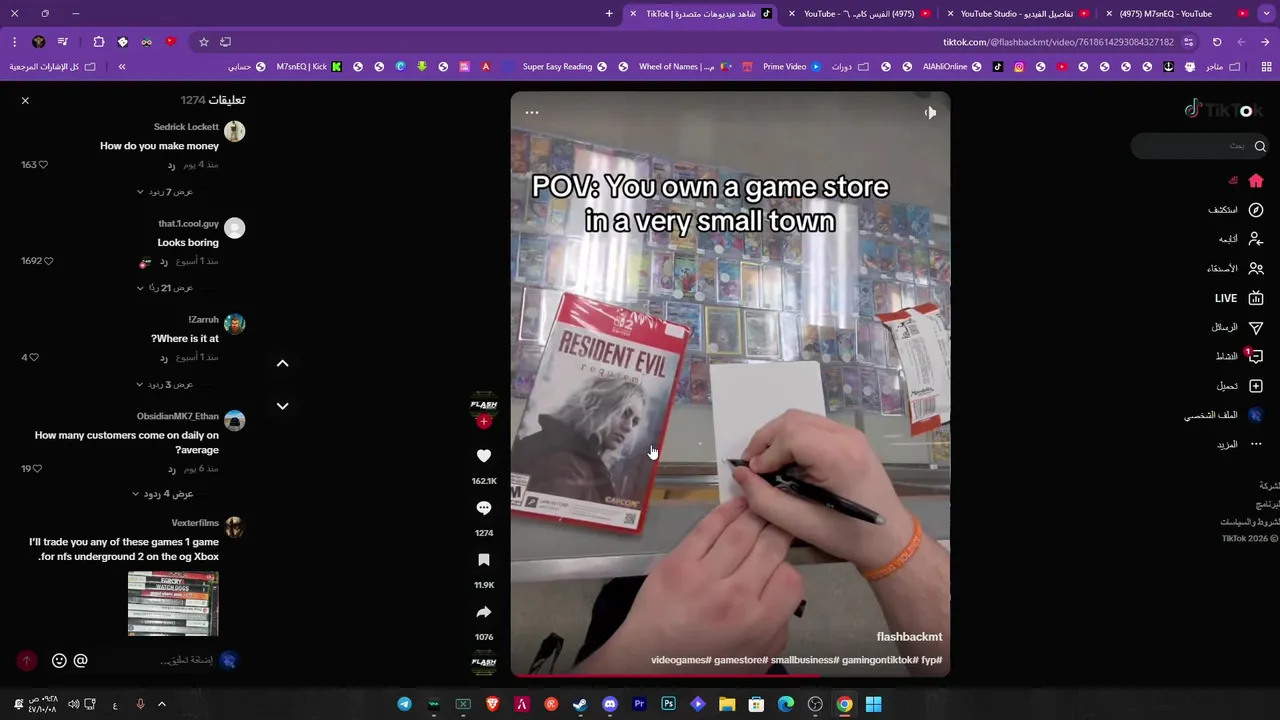Go to next video with down arrow
Screen dimensions: 1280x720
pos(282,406)
